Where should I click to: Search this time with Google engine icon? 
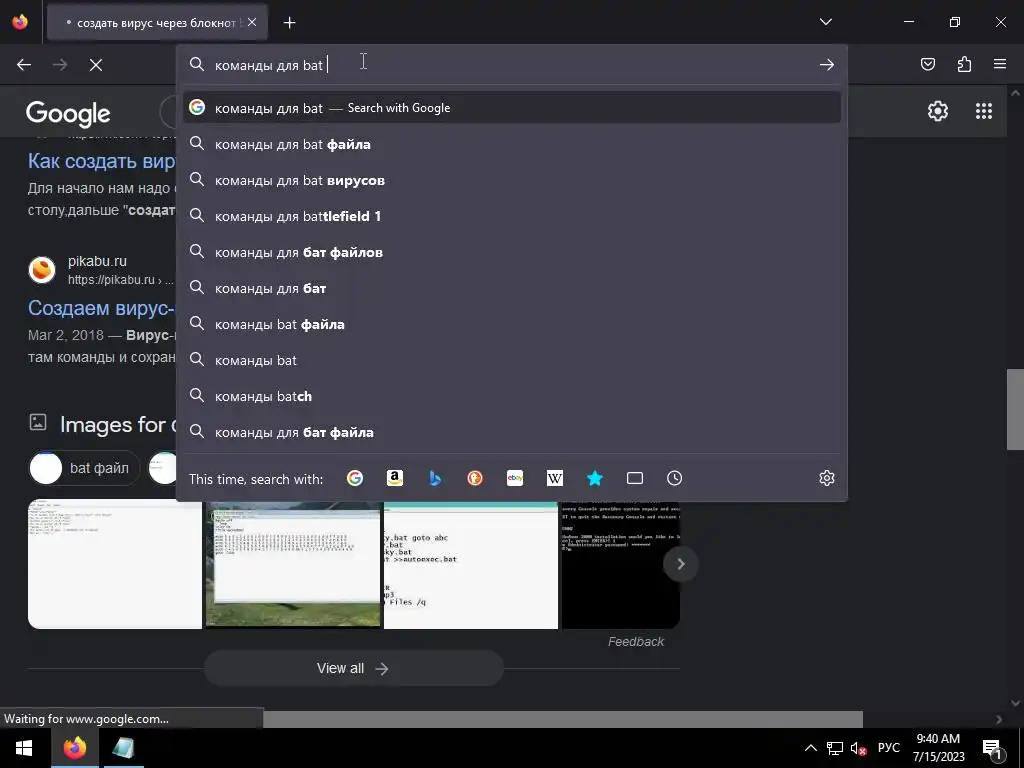click(355, 478)
